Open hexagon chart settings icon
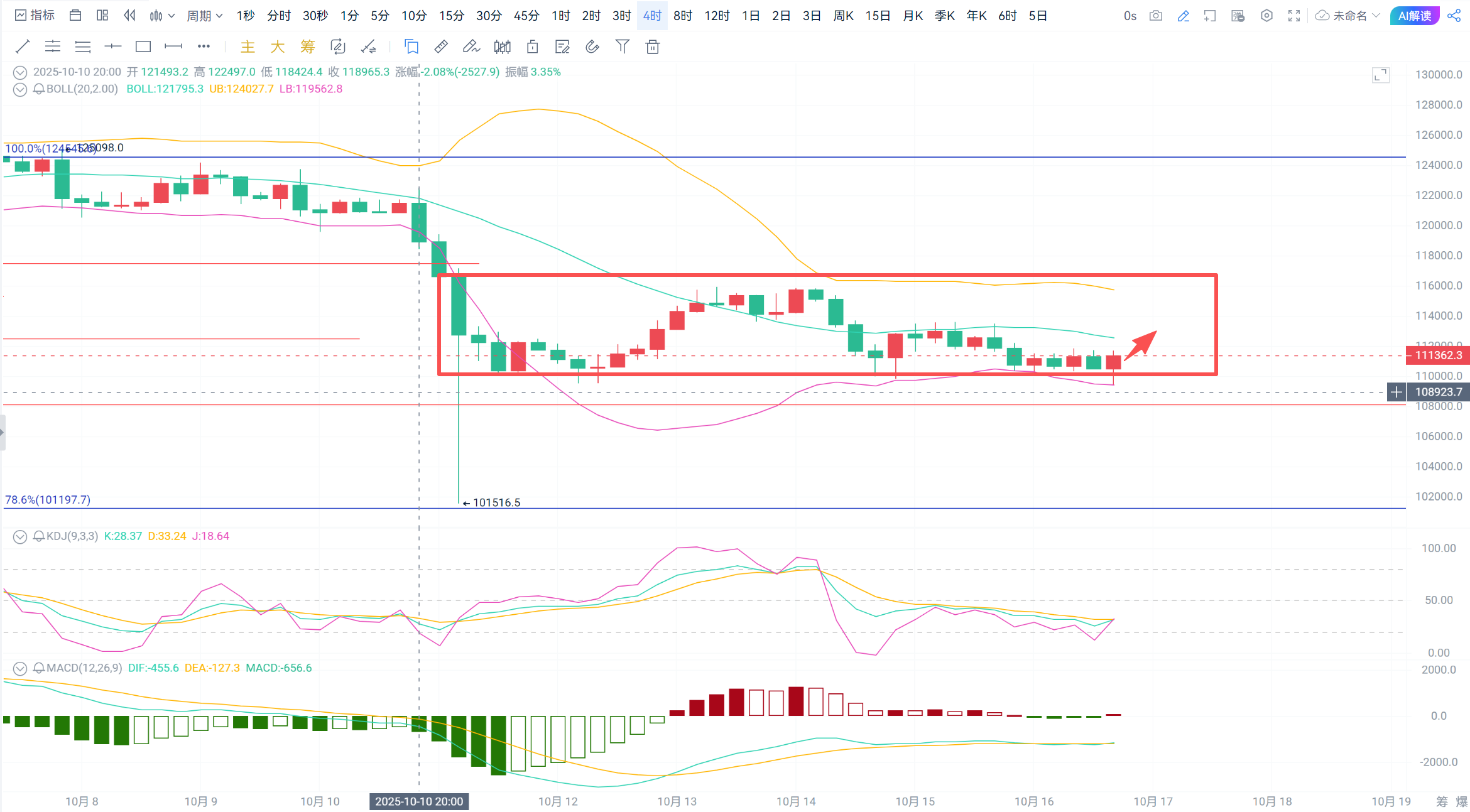The width and height of the screenshot is (1470, 812). [1266, 16]
